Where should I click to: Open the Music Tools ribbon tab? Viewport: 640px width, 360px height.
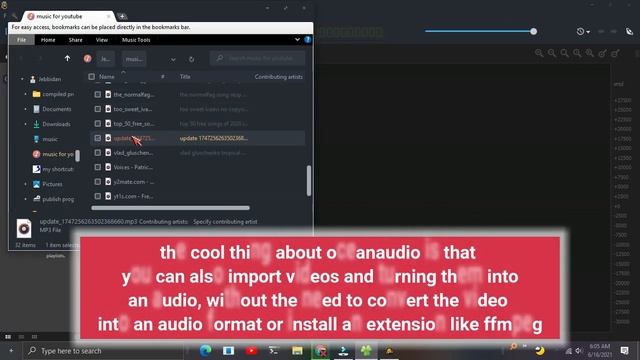point(136,40)
